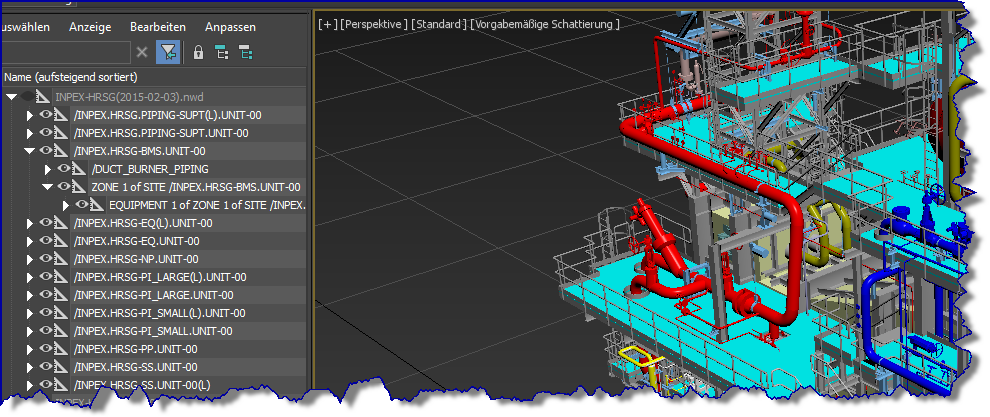Click type icon of ZONE 1 of SITE row
The width and height of the screenshot is (990, 417).
78,187
